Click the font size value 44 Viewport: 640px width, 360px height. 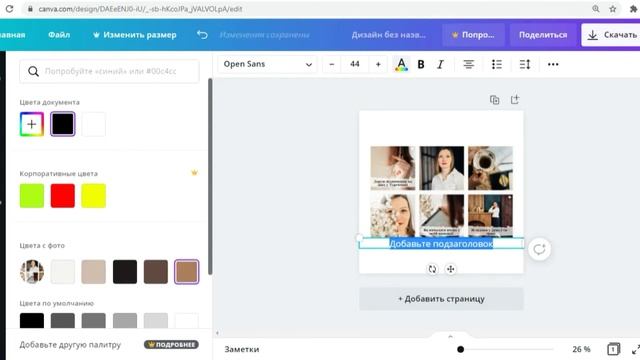click(x=355, y=64)
